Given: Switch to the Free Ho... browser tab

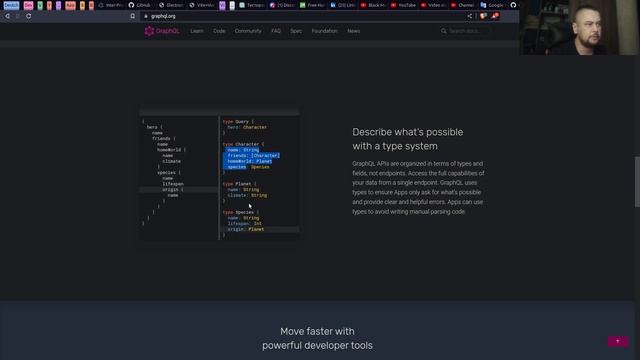Looking at the screenshot, I should point(312,5).
